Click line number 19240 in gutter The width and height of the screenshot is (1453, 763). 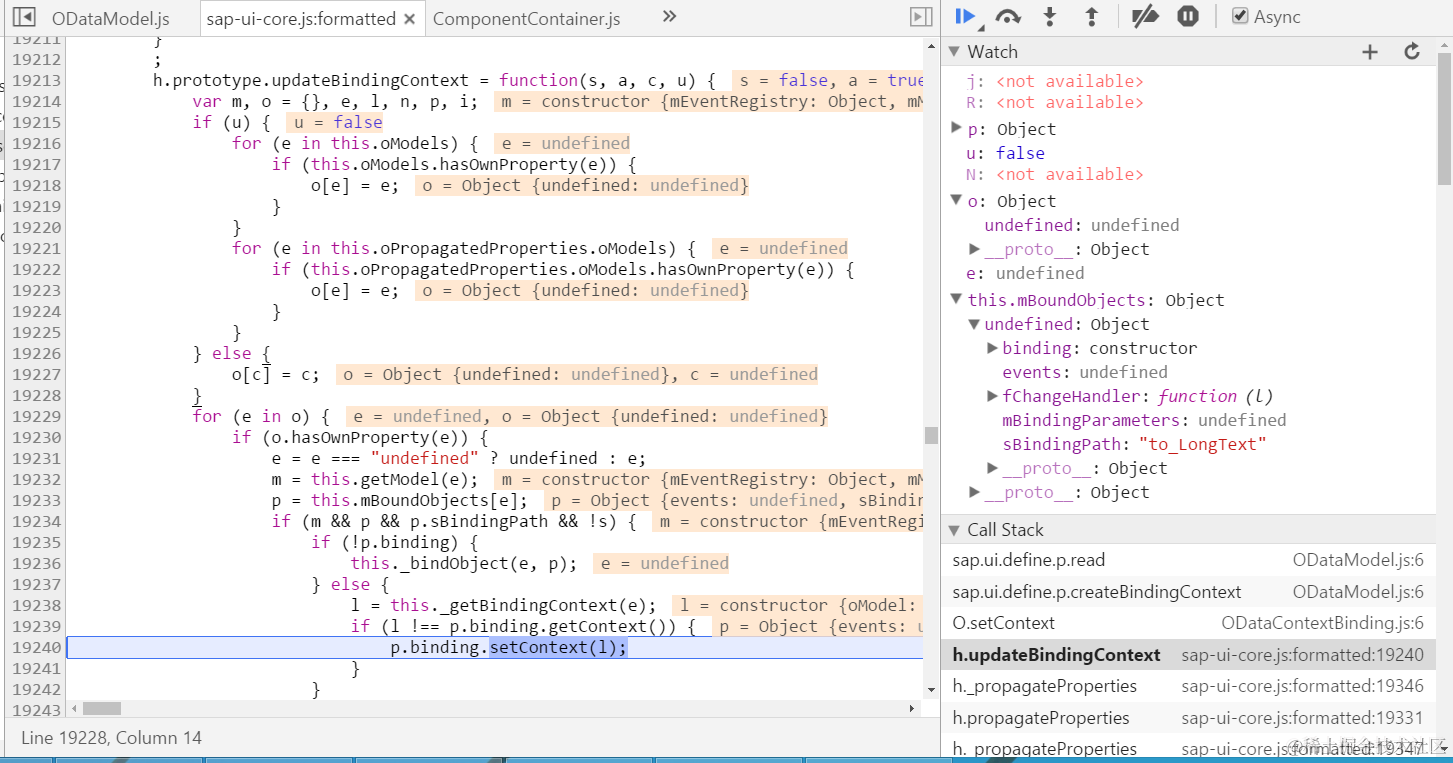(36, 647)
